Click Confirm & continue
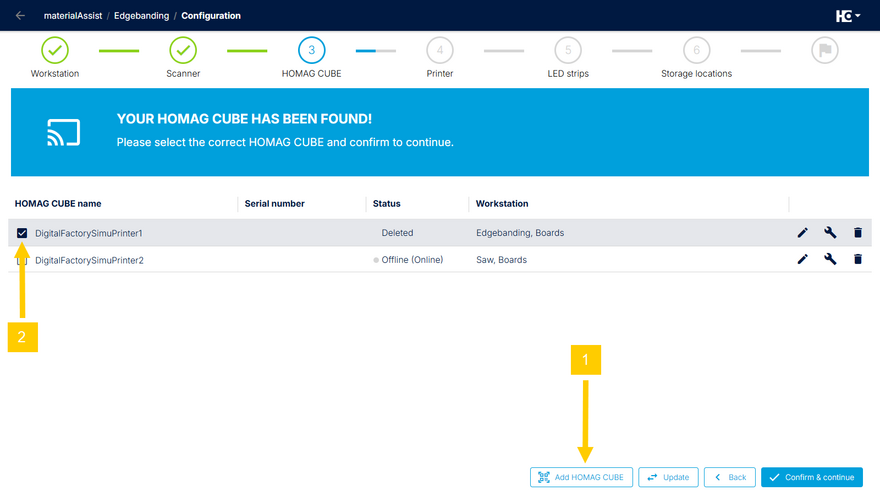 (812, 477)
